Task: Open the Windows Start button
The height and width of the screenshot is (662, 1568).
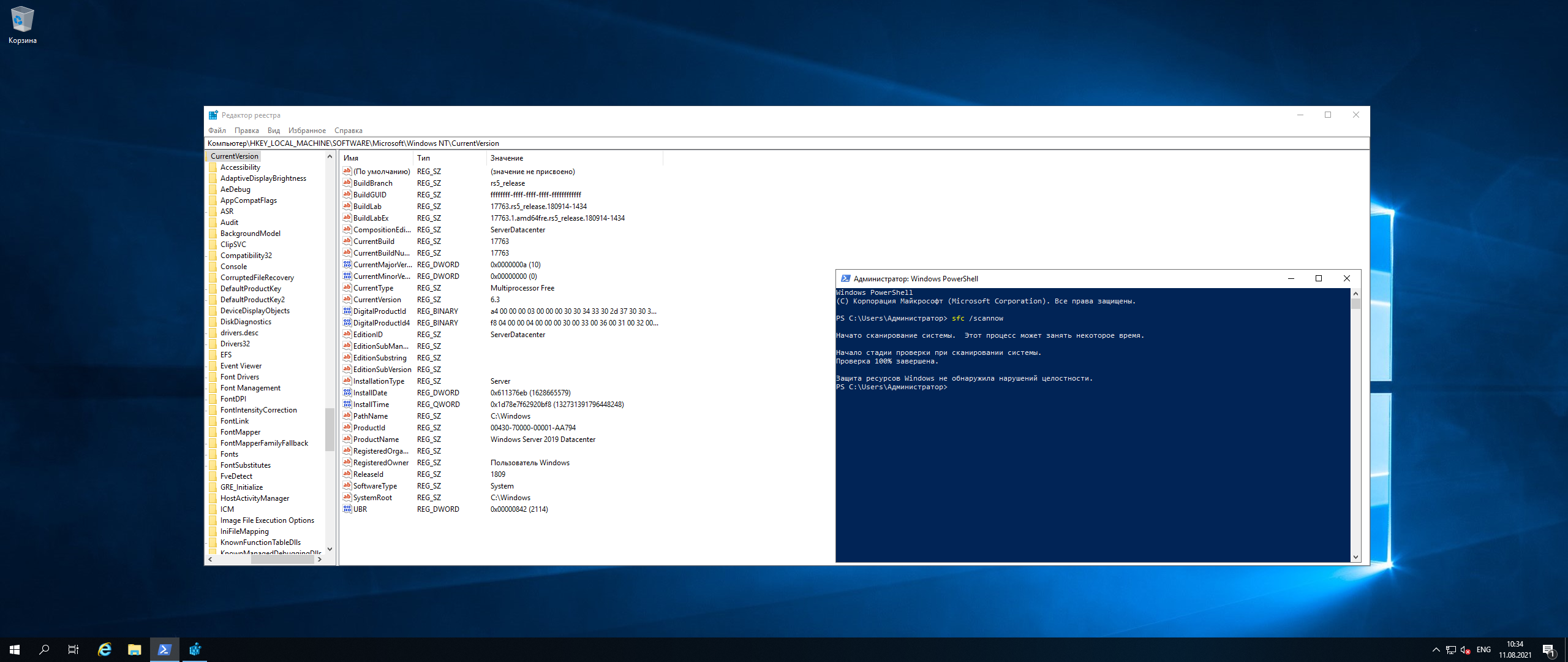Action: pyautogui.click(x=15, y=650)
